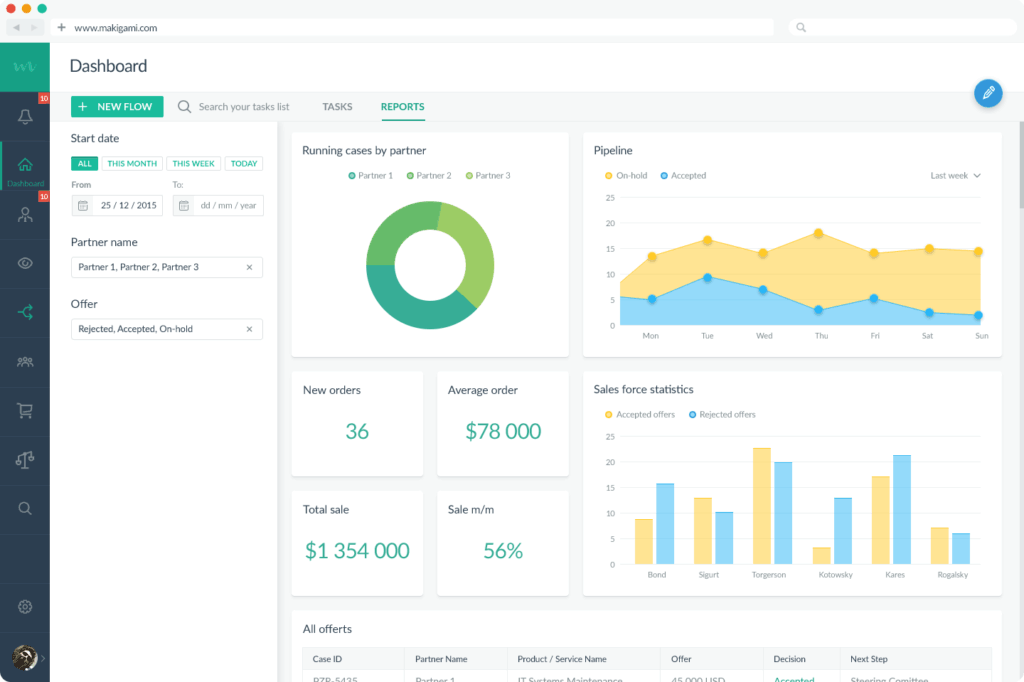Open the Offer selection box

[x=167, y=329]
